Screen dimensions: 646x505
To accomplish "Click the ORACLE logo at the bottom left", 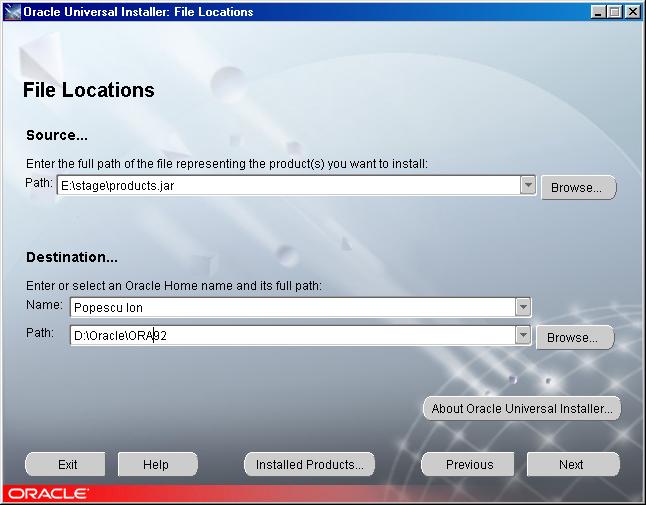I will [47, 493].
